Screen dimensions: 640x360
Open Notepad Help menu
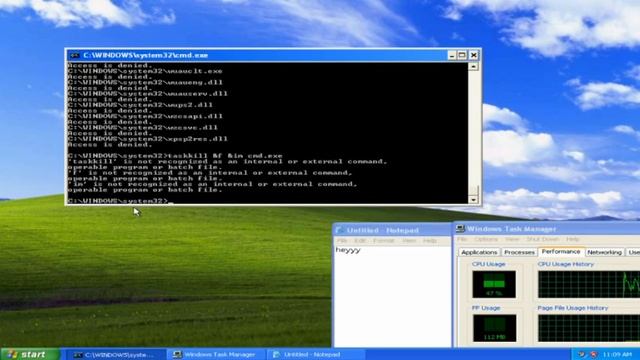(x=429, y=241)
